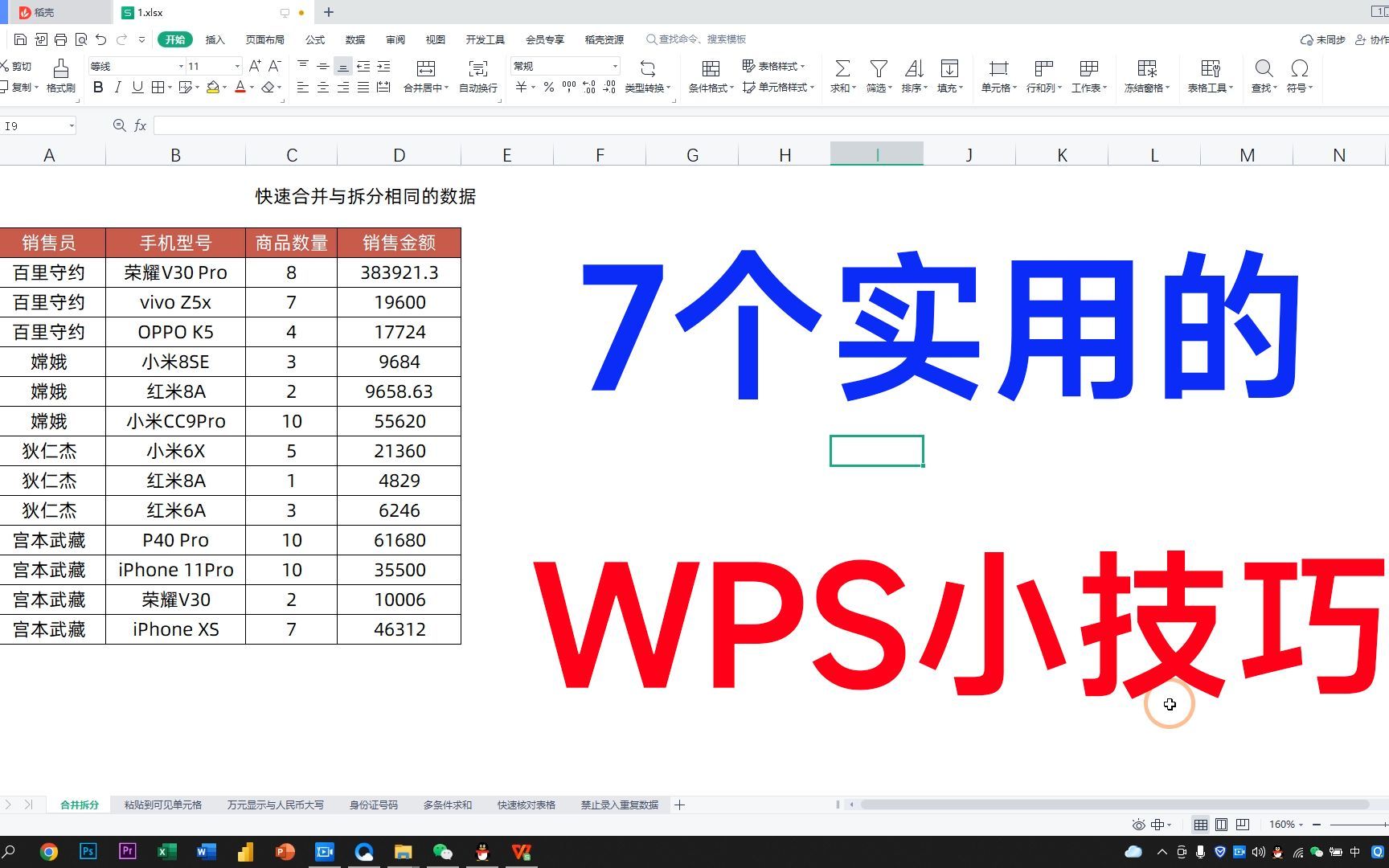Toggle underline formatting
The width and height of the screenshot is (1389, 868).
[137, 87]
